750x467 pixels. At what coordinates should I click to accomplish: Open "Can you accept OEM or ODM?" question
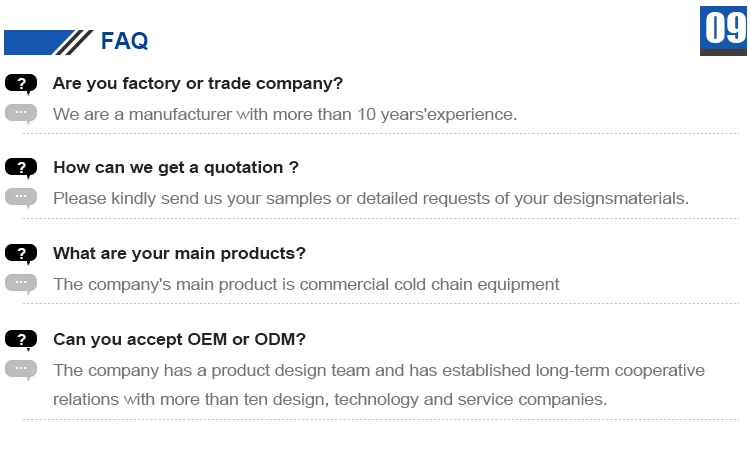point(179,339)
